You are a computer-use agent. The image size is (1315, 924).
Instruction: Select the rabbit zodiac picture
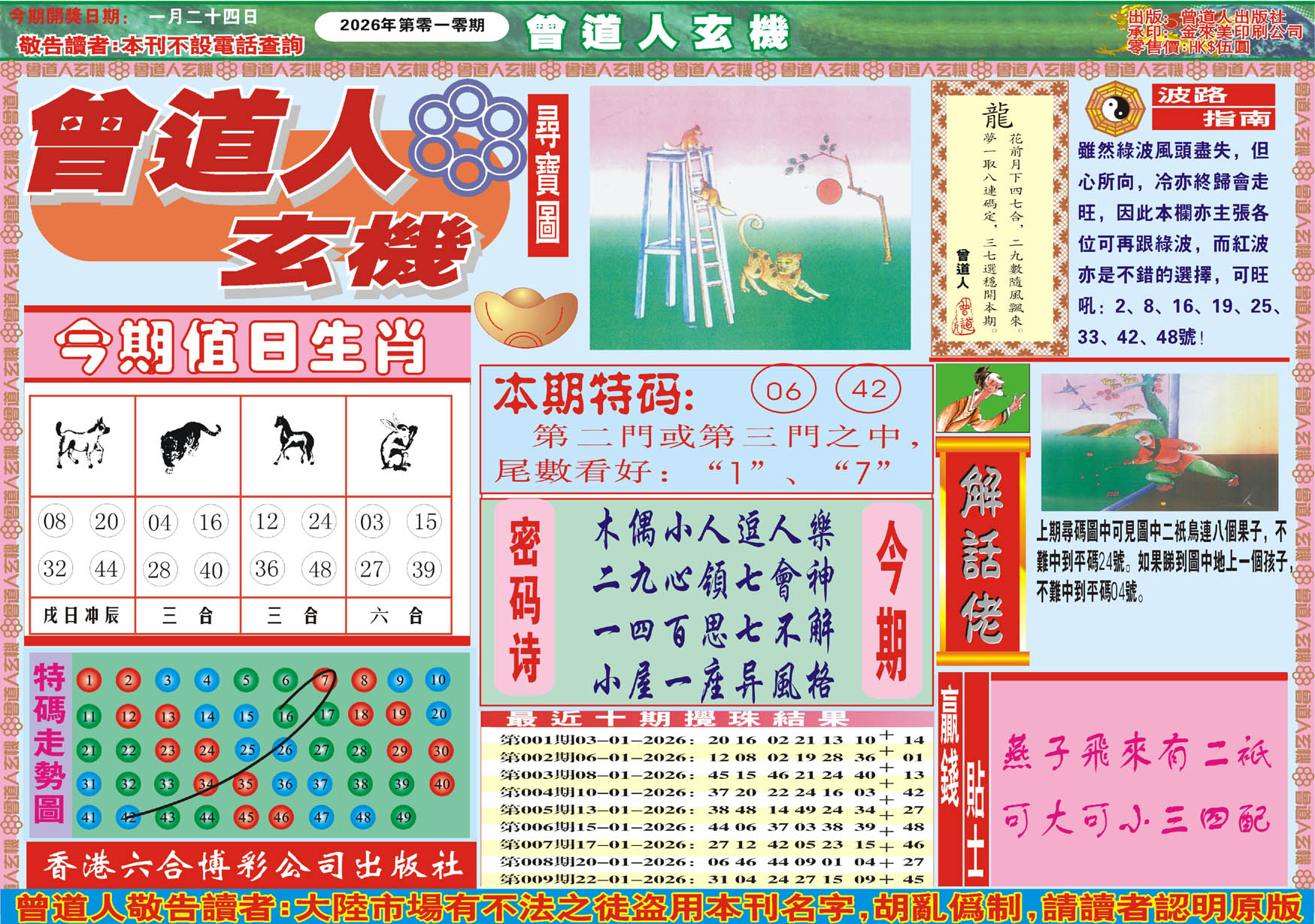(x=398, y=443)
